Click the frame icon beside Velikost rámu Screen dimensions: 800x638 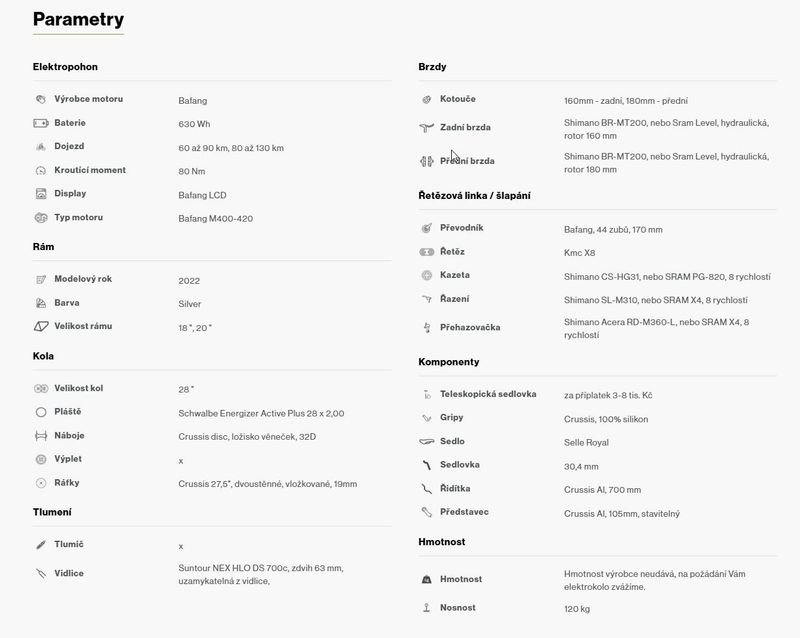pos(41,326)
